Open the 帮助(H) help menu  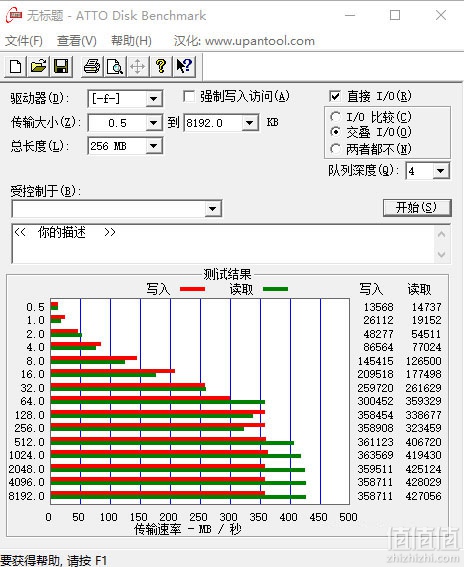(x=131, y=40)
